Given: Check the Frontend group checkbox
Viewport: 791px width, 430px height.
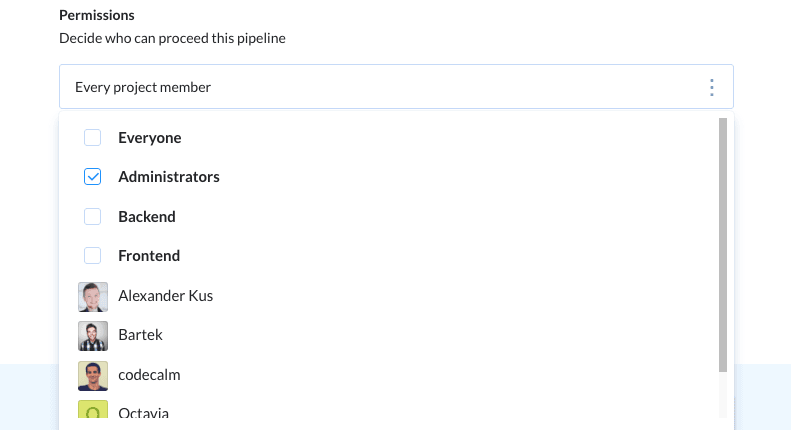Looking at the screenshot, I should click(x=93, y=256).
